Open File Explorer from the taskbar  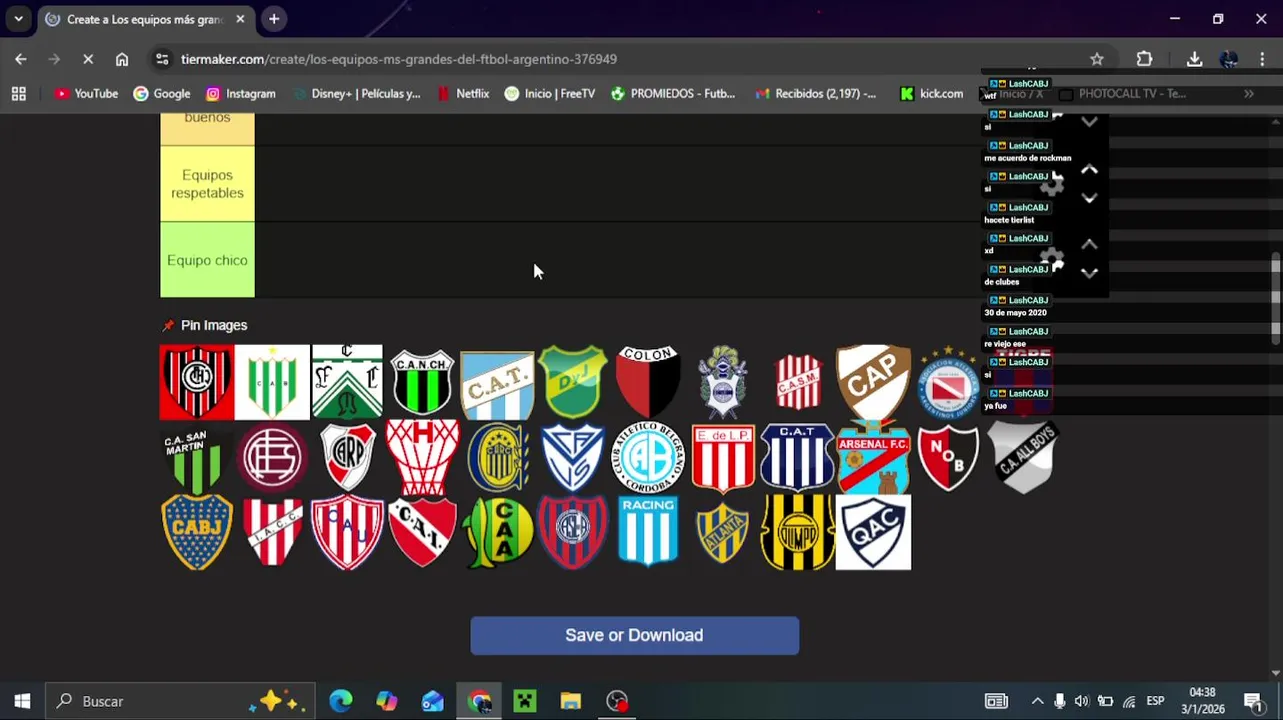pos(570,701)
